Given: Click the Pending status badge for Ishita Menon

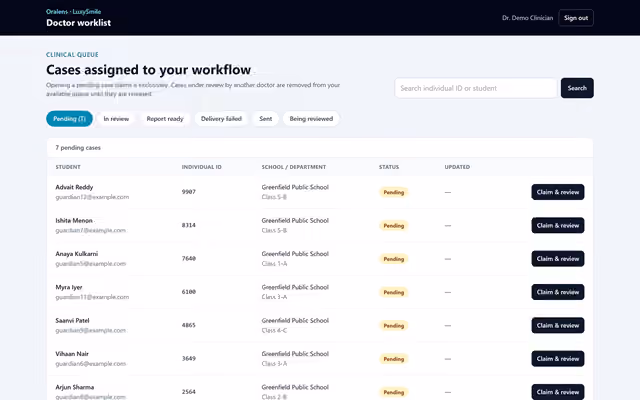Looking at the screenshot, I should 393,226.
